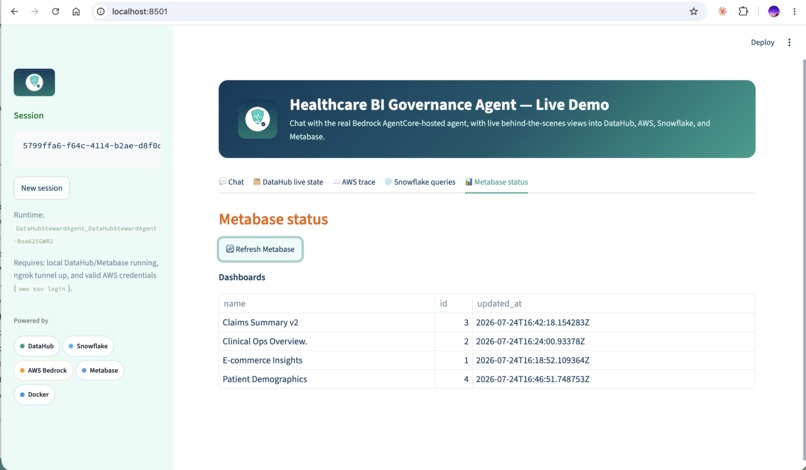The width and height of the screenshot is (806, 470).
Task: Click timestamp 2026-07-24T16:24:00.93378Z
Action: coord(530,341)
